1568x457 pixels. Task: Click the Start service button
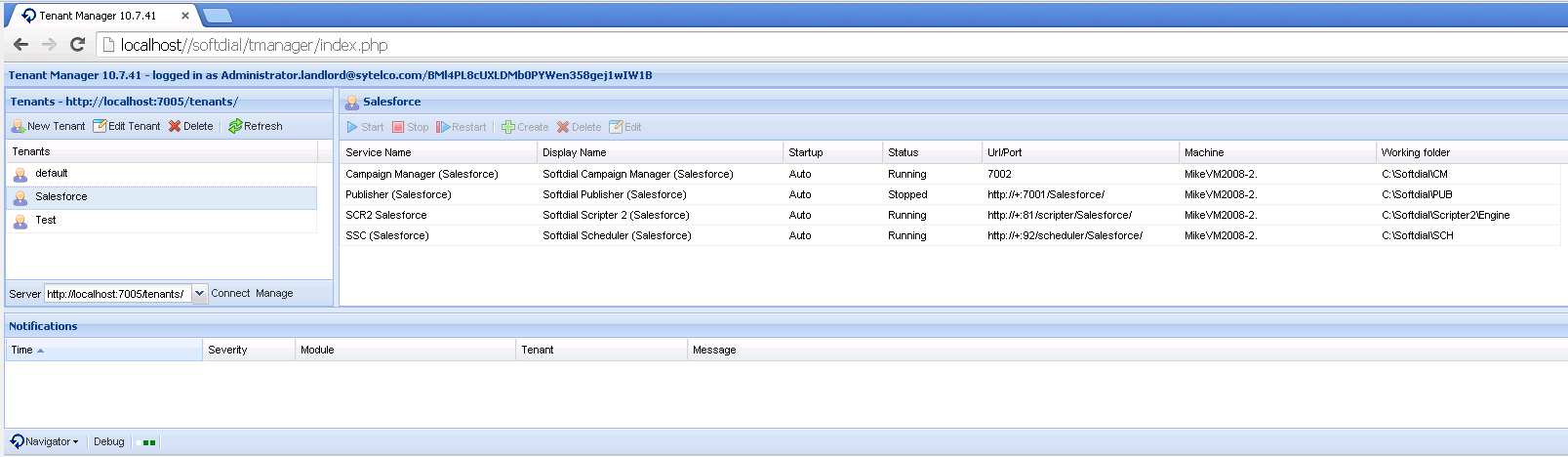coord(365,127)
